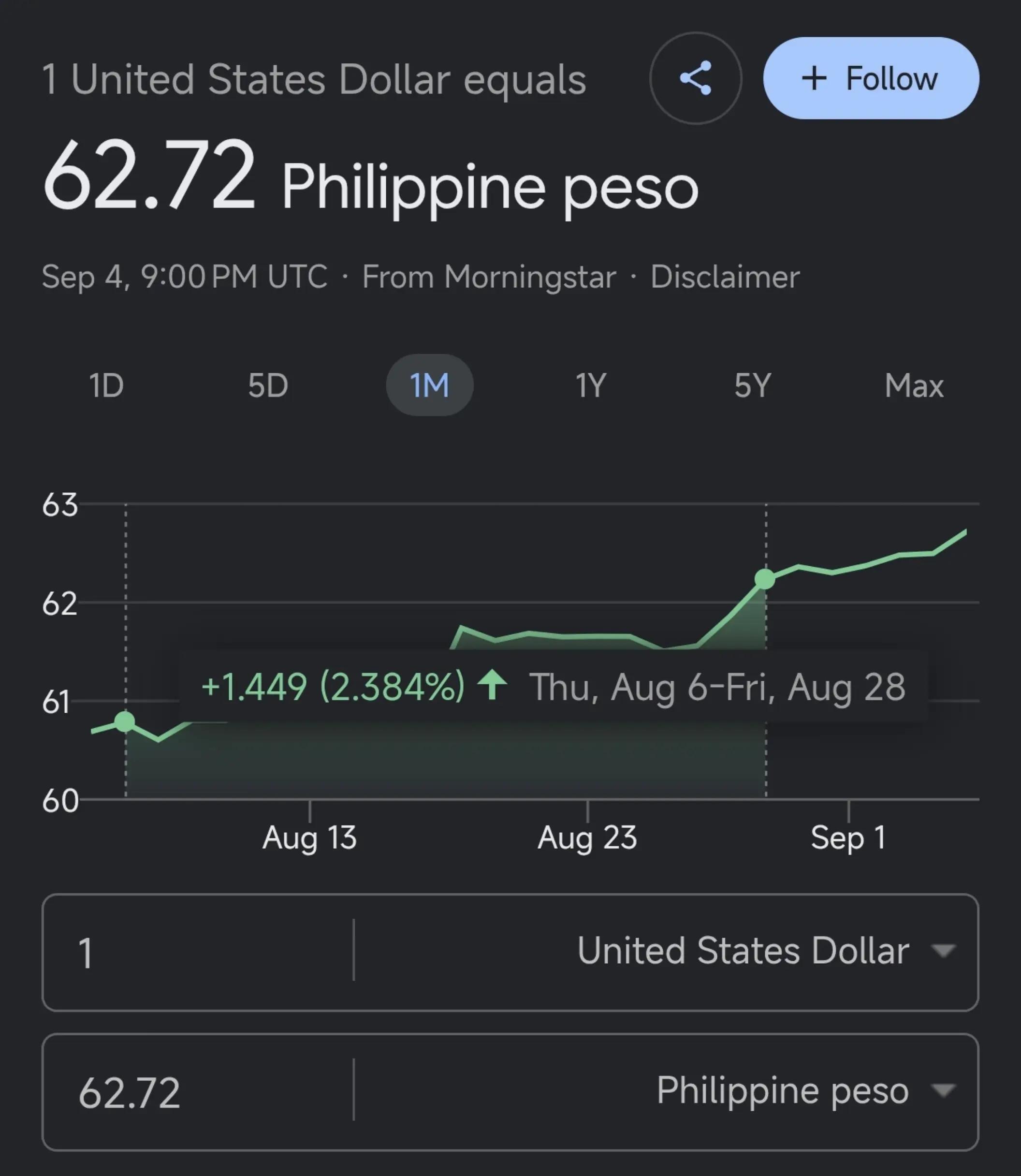Expand the Philippine peso dropdown arrow

[943, 1090]
